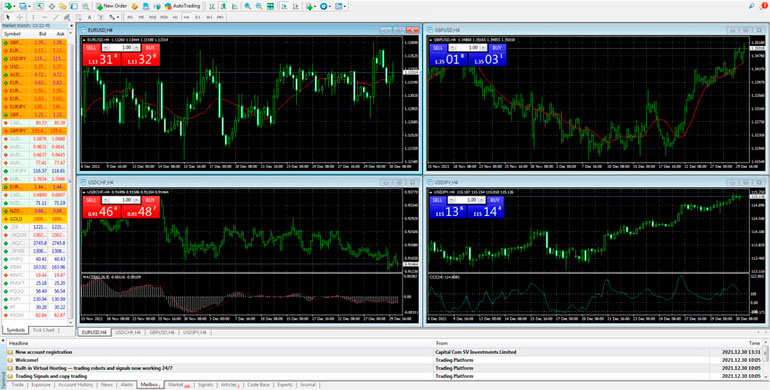Toggle the Market Watch window icon
The height and width of the screenshot is (390, 770).
coord(40,6)
